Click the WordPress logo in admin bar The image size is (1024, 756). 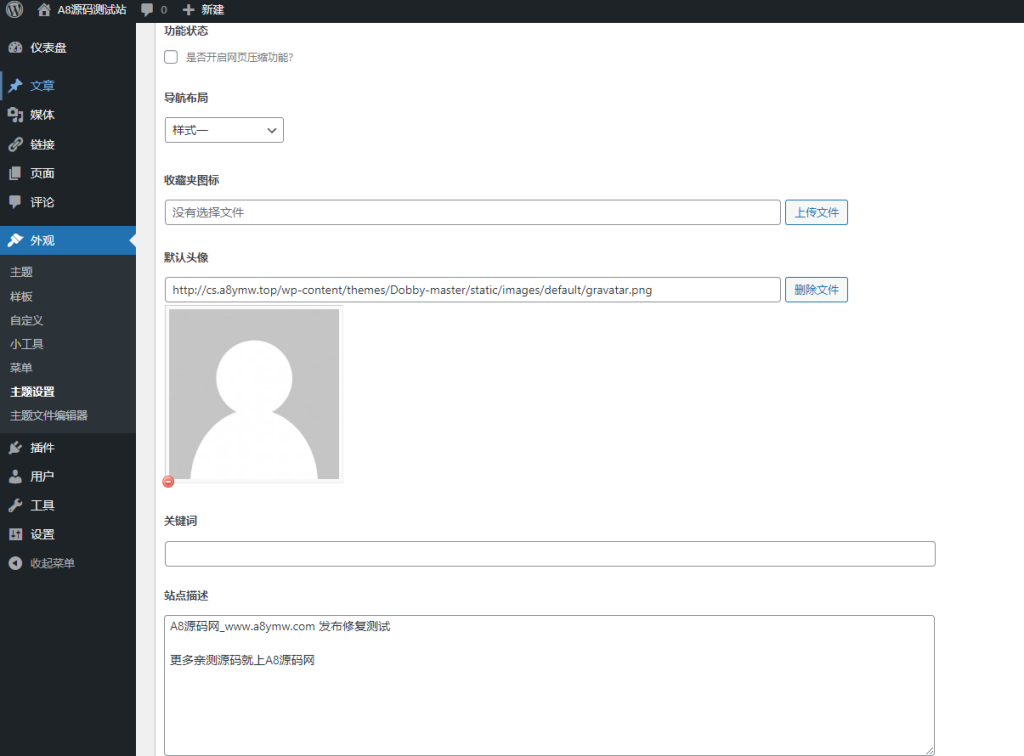13,10
